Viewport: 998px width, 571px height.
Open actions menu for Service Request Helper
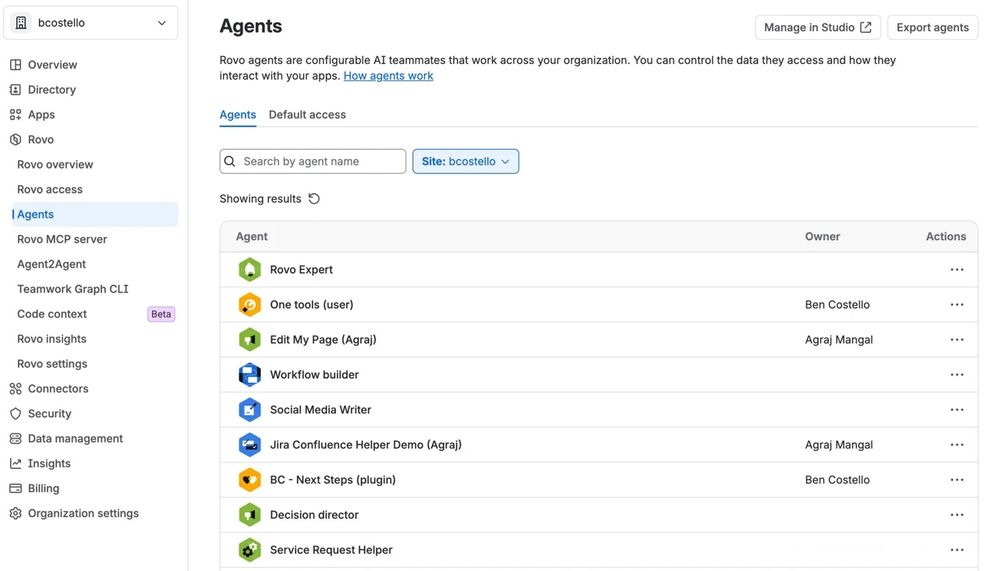point(957,549)
